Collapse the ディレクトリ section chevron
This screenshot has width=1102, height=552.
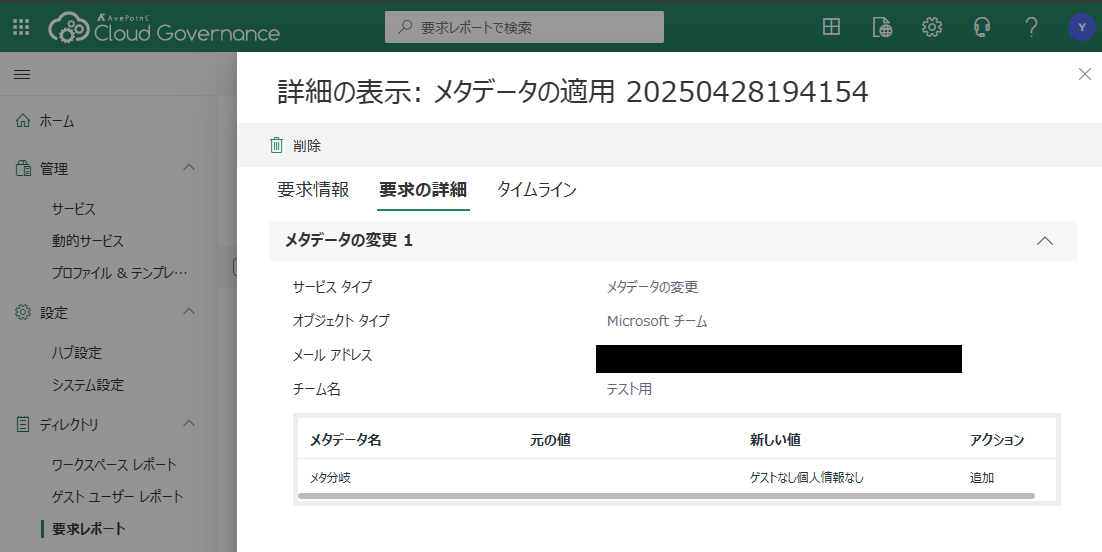pyautogui.click(x=188, y=424)
